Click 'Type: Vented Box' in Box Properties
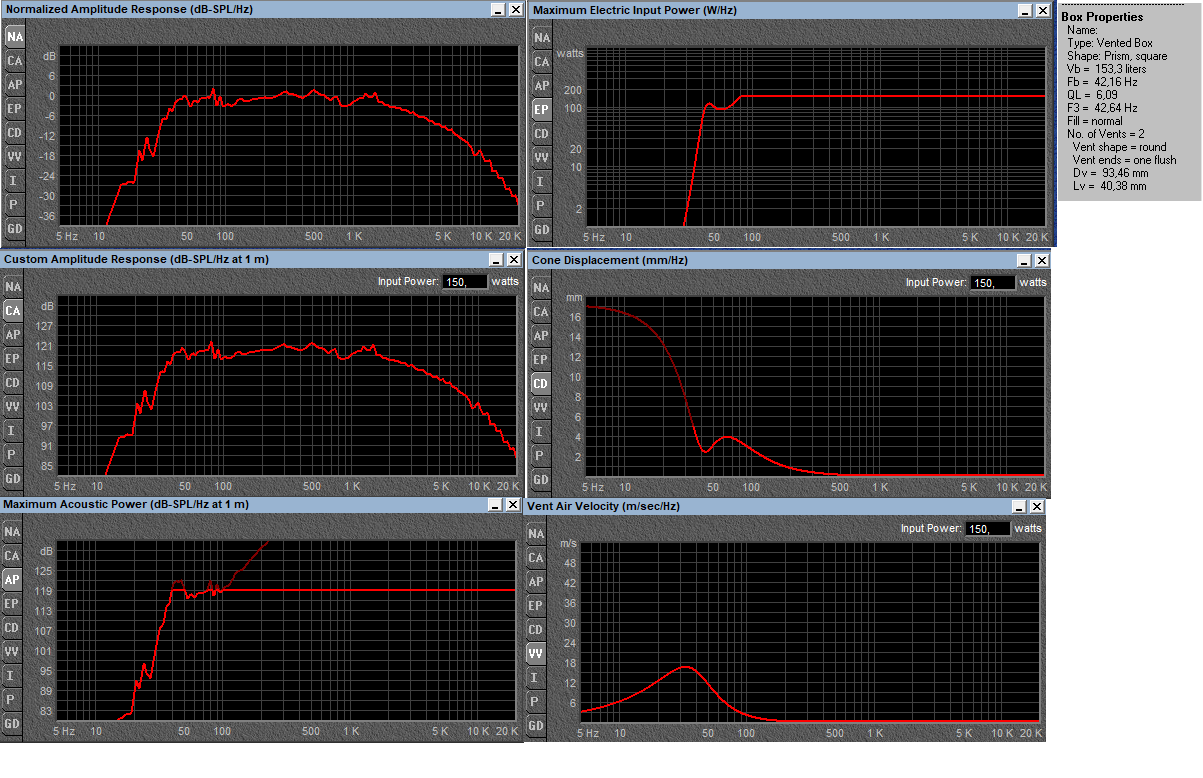The image size is (1203, 778). point(1110,43)
